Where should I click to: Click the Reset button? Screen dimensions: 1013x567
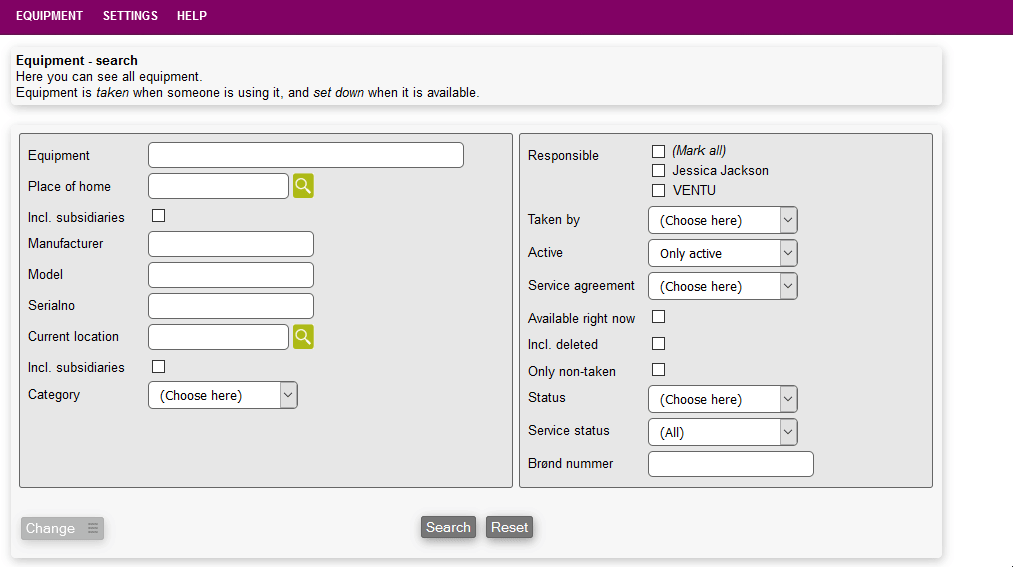tap(509, 528)
